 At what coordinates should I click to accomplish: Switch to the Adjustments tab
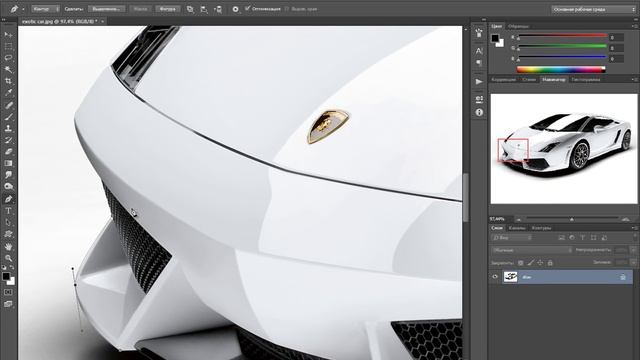(x=504, y=80)
